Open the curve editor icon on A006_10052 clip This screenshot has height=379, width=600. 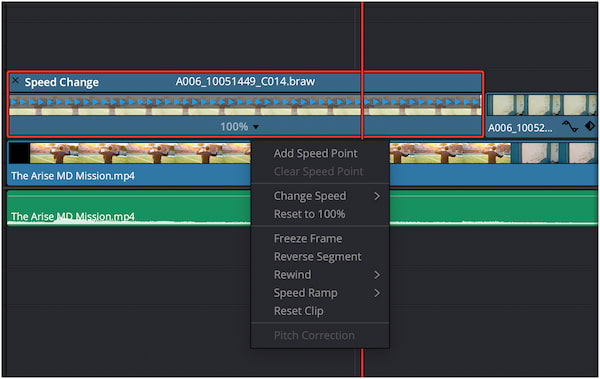point(570,126)
